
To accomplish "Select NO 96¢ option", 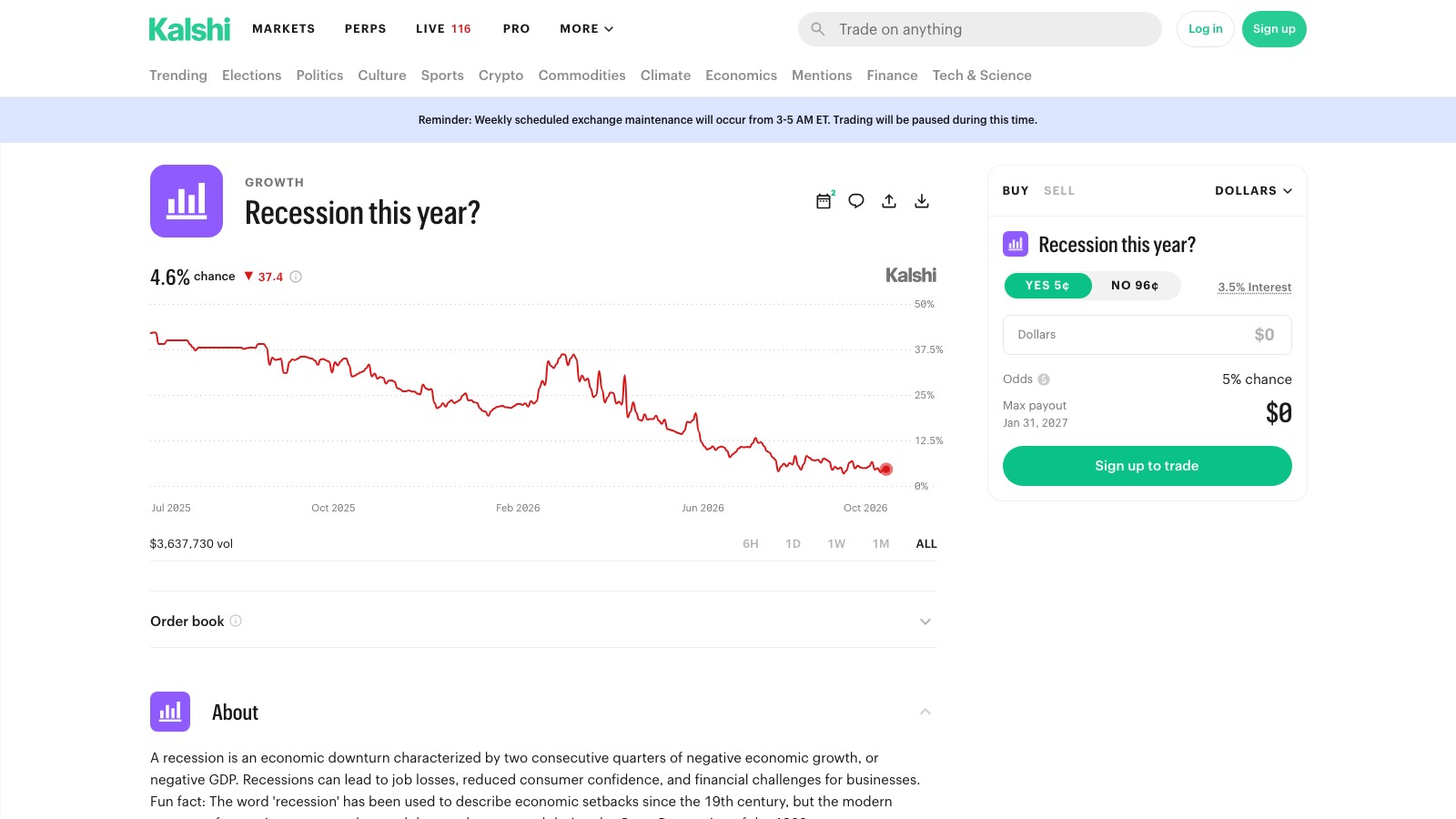I will [1135, 286].
